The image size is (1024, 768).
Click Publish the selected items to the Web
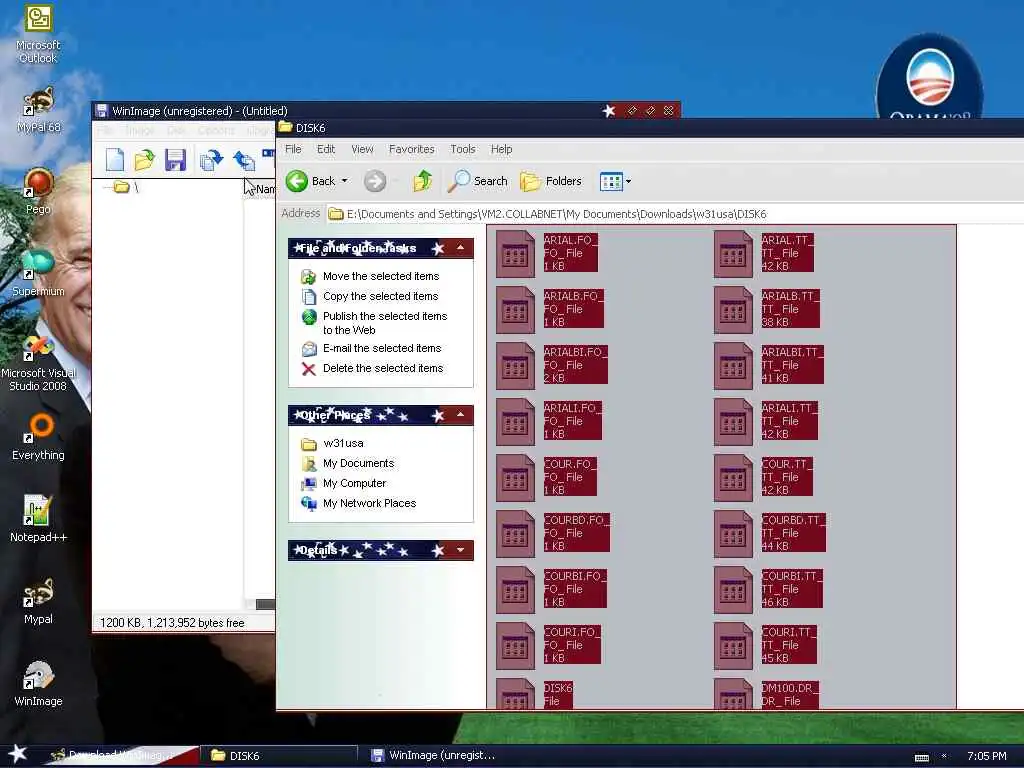pos(385,323)
